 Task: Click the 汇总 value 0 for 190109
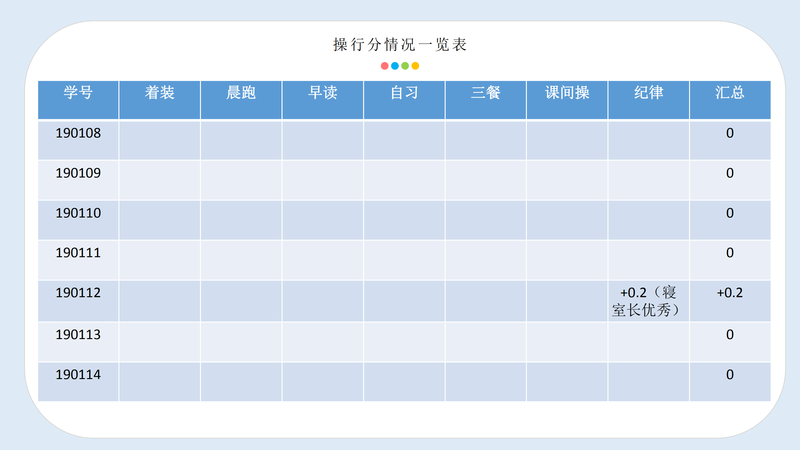click(730, 173)
